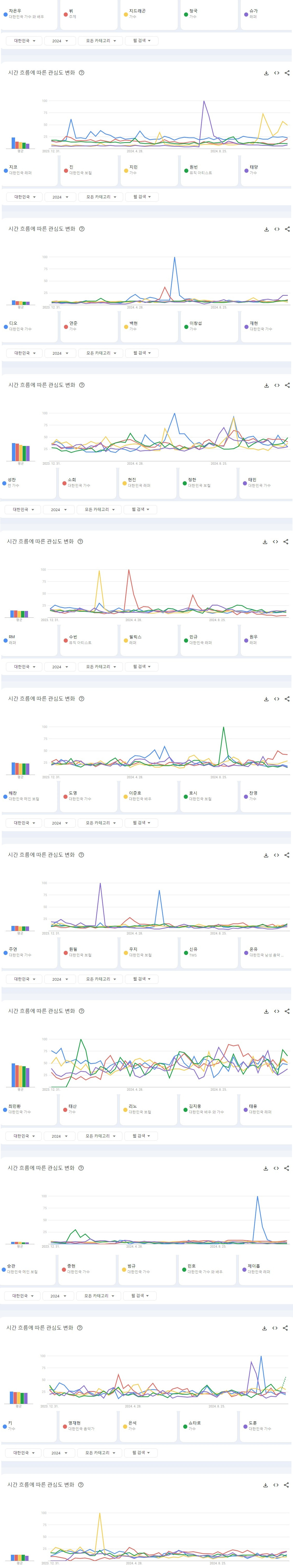Open 대한민국 region dropdown below the 주연 row
This screenshot has height=1568, width=293.
click(x=24, y=979)
